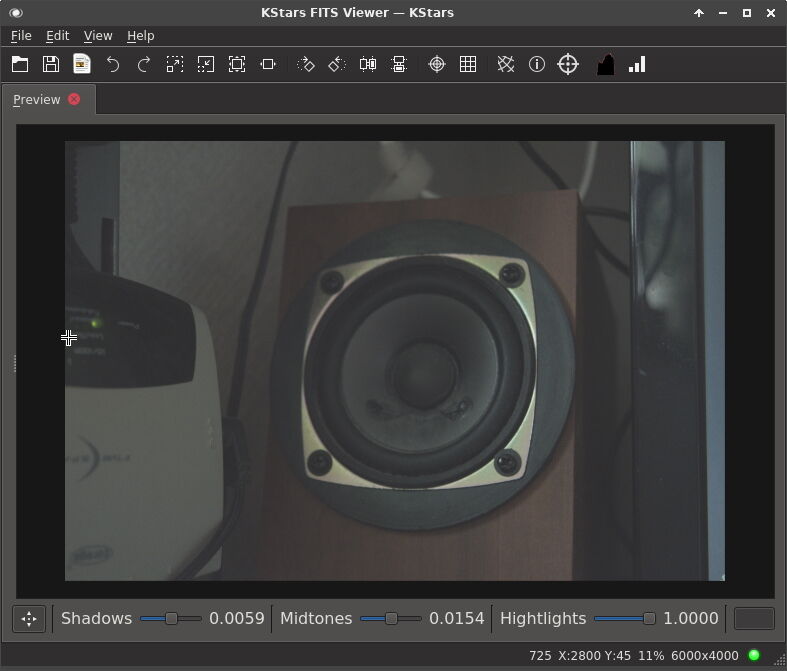Show the histogram view
Viewport: 787px width, 671px height.
click(605, 64)
